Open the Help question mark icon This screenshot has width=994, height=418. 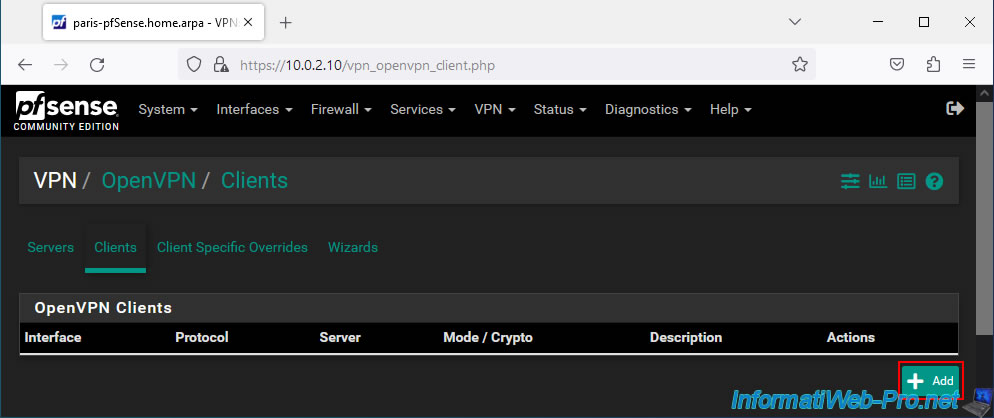tap(934, 181)
